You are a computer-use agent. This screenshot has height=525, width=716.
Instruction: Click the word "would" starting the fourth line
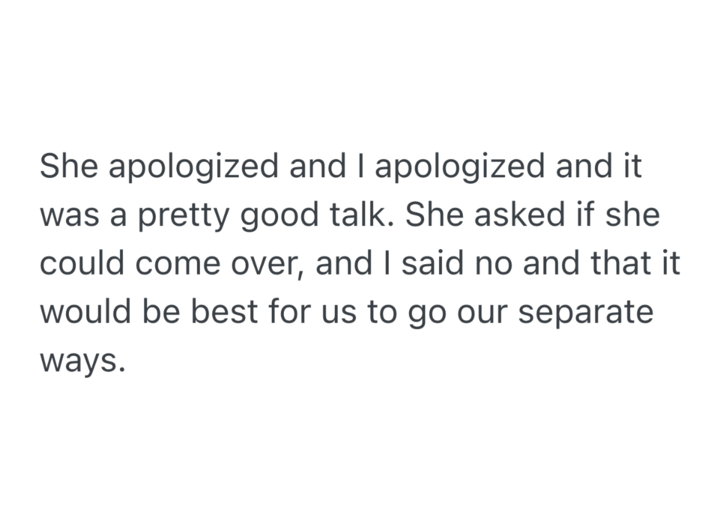[86, 311]
